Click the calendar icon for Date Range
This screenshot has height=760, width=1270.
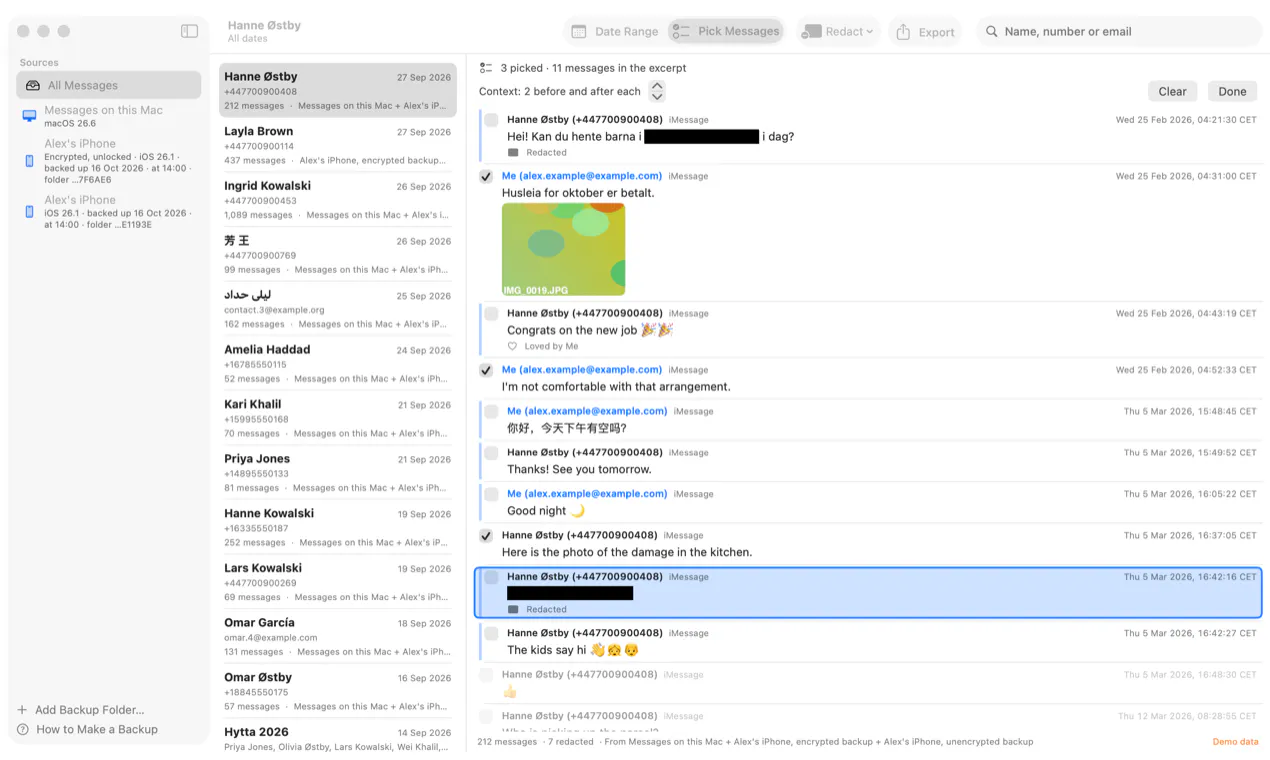point(579,32)
